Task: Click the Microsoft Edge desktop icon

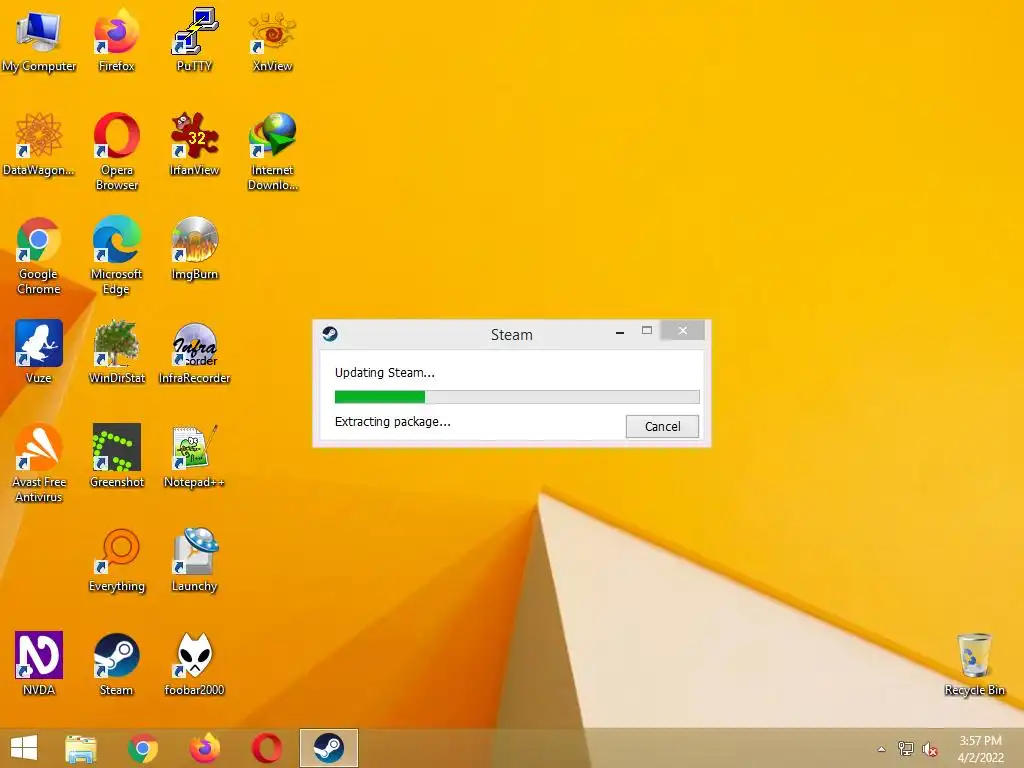Action: pos(116,255)
